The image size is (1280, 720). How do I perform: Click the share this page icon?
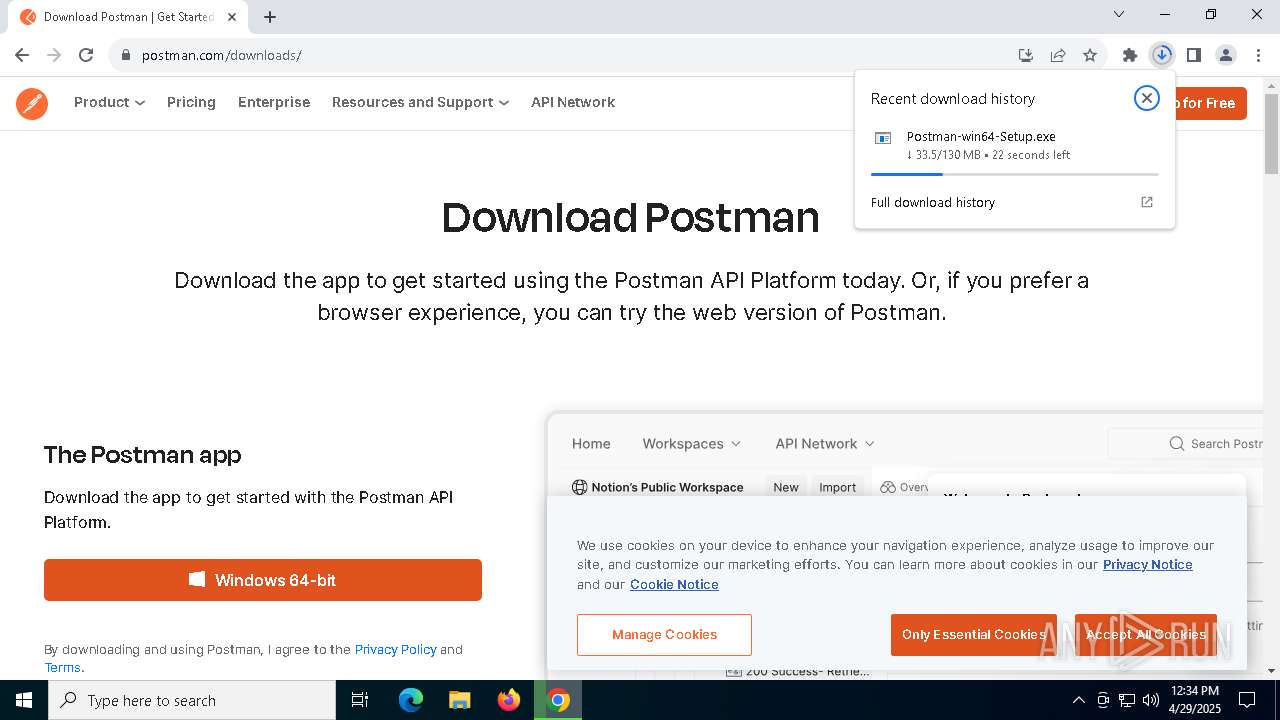(x=1058, y=55)
